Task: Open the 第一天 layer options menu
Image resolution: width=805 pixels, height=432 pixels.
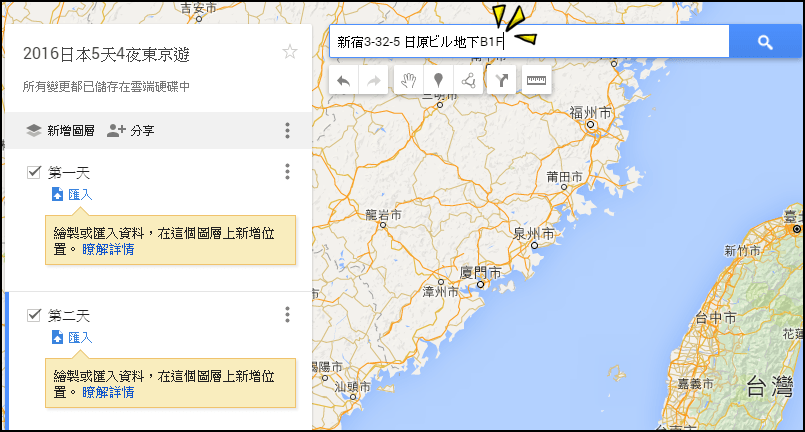Action: point(288,172)
